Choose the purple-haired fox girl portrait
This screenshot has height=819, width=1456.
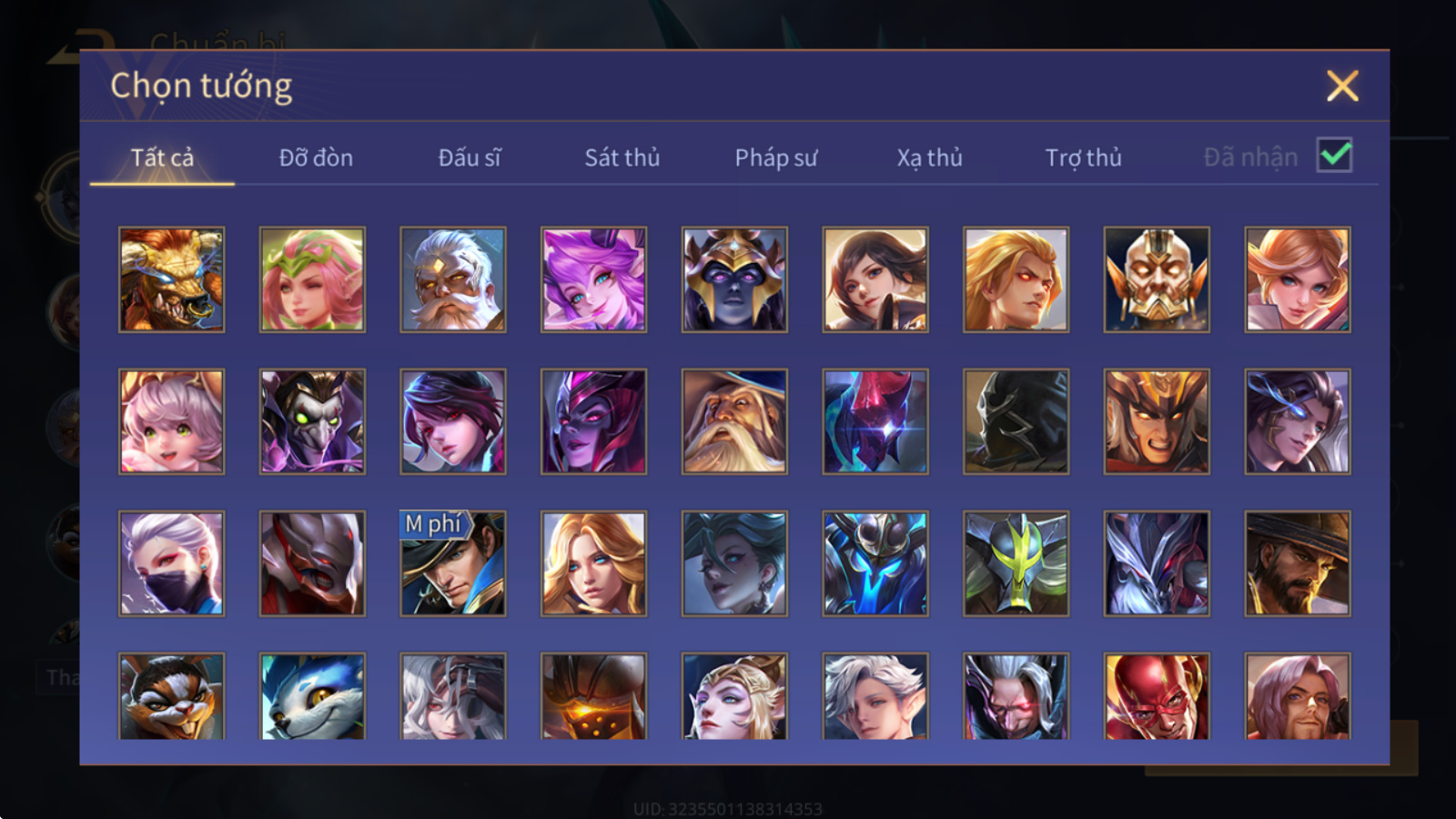tap(593, 279)
